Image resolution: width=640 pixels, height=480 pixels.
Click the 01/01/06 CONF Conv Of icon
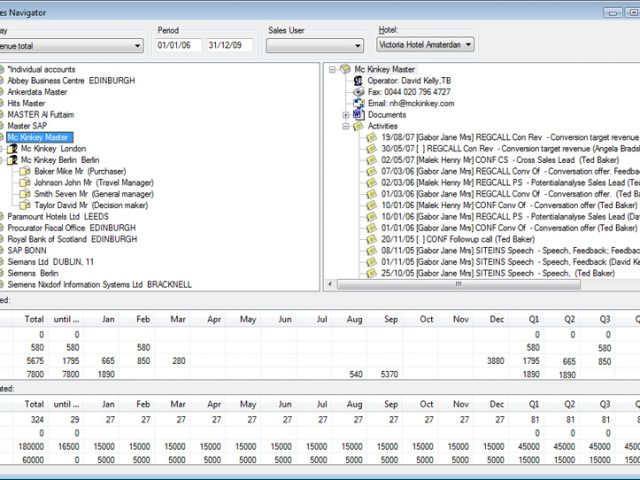(x=371, y=228)
